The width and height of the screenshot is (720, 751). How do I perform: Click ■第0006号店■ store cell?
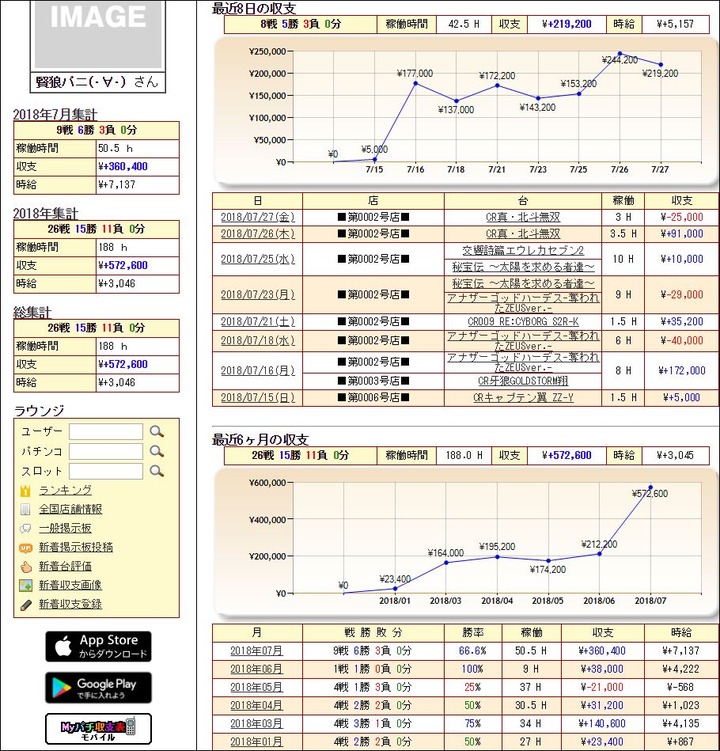pyautogui.click(x=373, y=398)
